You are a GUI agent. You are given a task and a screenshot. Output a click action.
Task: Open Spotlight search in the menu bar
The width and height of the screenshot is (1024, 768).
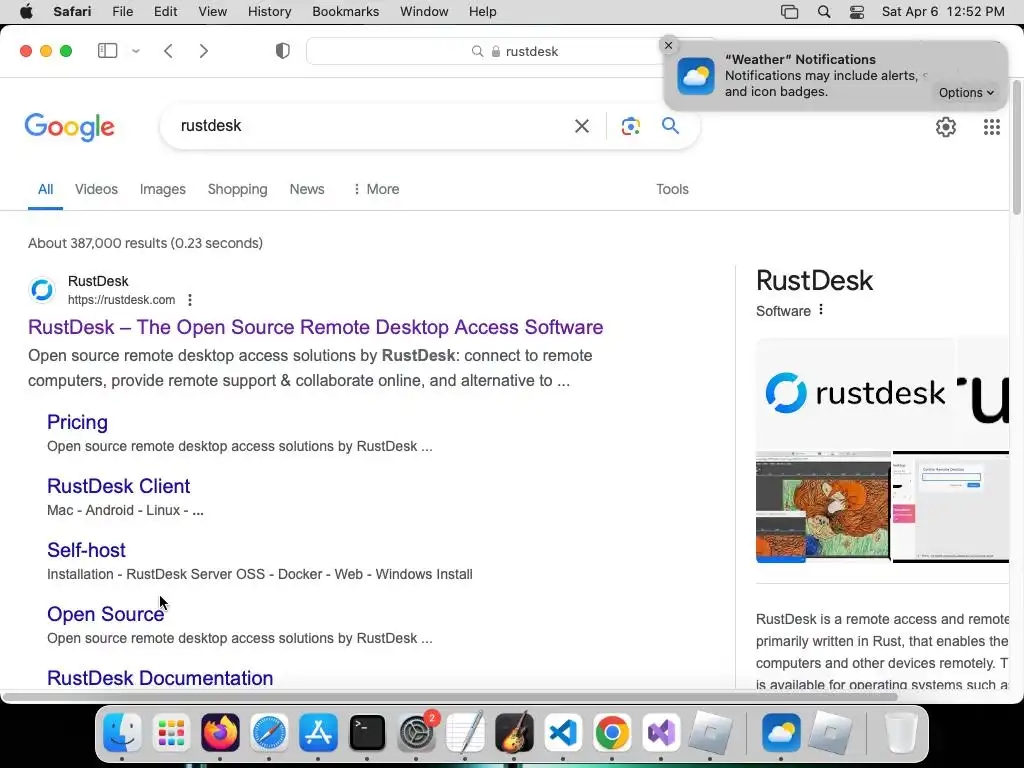(x=824, y=12)
